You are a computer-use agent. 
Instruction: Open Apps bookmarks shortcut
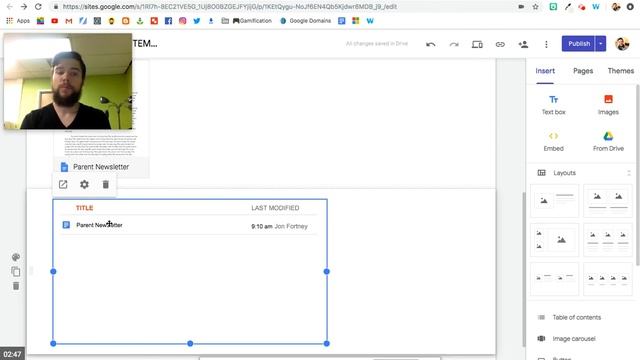(18, 21)
